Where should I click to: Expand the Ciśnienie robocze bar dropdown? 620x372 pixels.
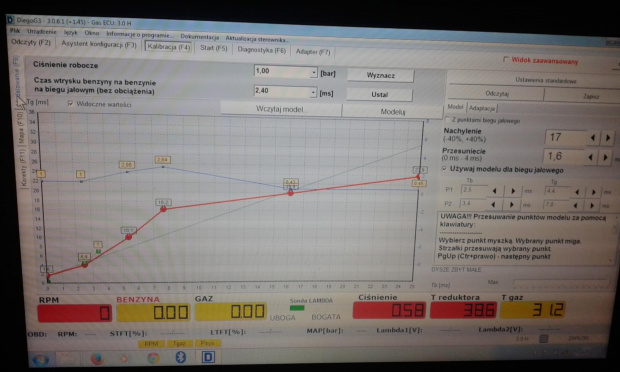(x=314, y=72)
